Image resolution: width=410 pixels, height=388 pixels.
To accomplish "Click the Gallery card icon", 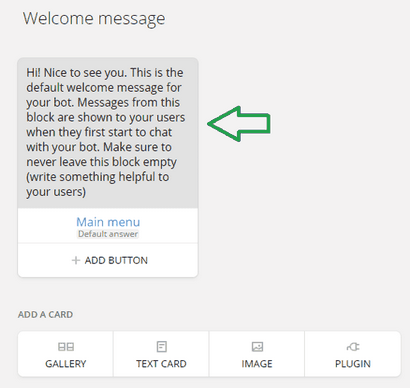I will point(66,347).
